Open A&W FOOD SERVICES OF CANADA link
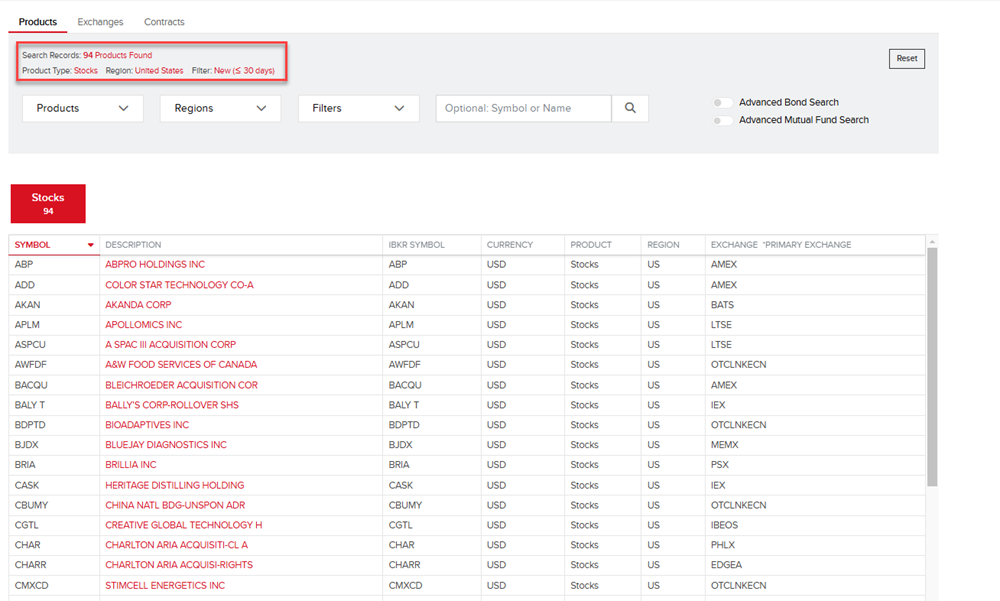Screen dimensions: 1000x601 181,365
